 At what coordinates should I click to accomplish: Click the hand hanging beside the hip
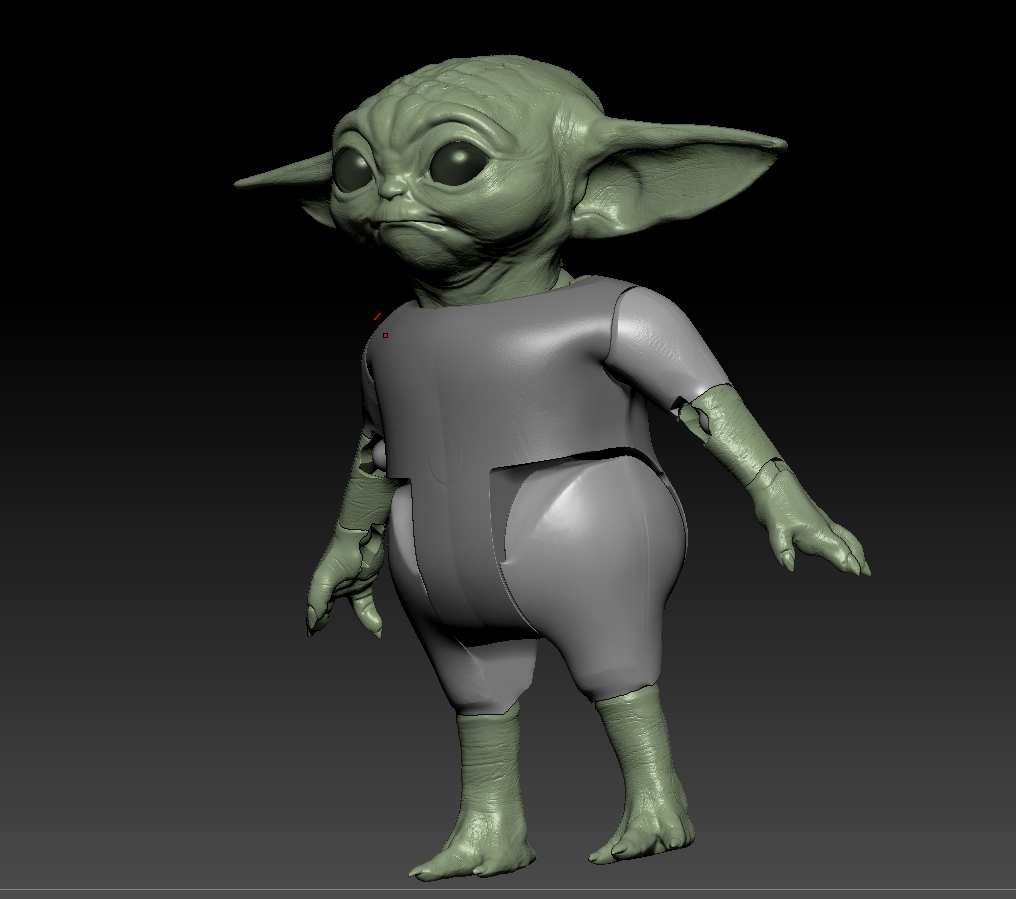coord(343,583)
